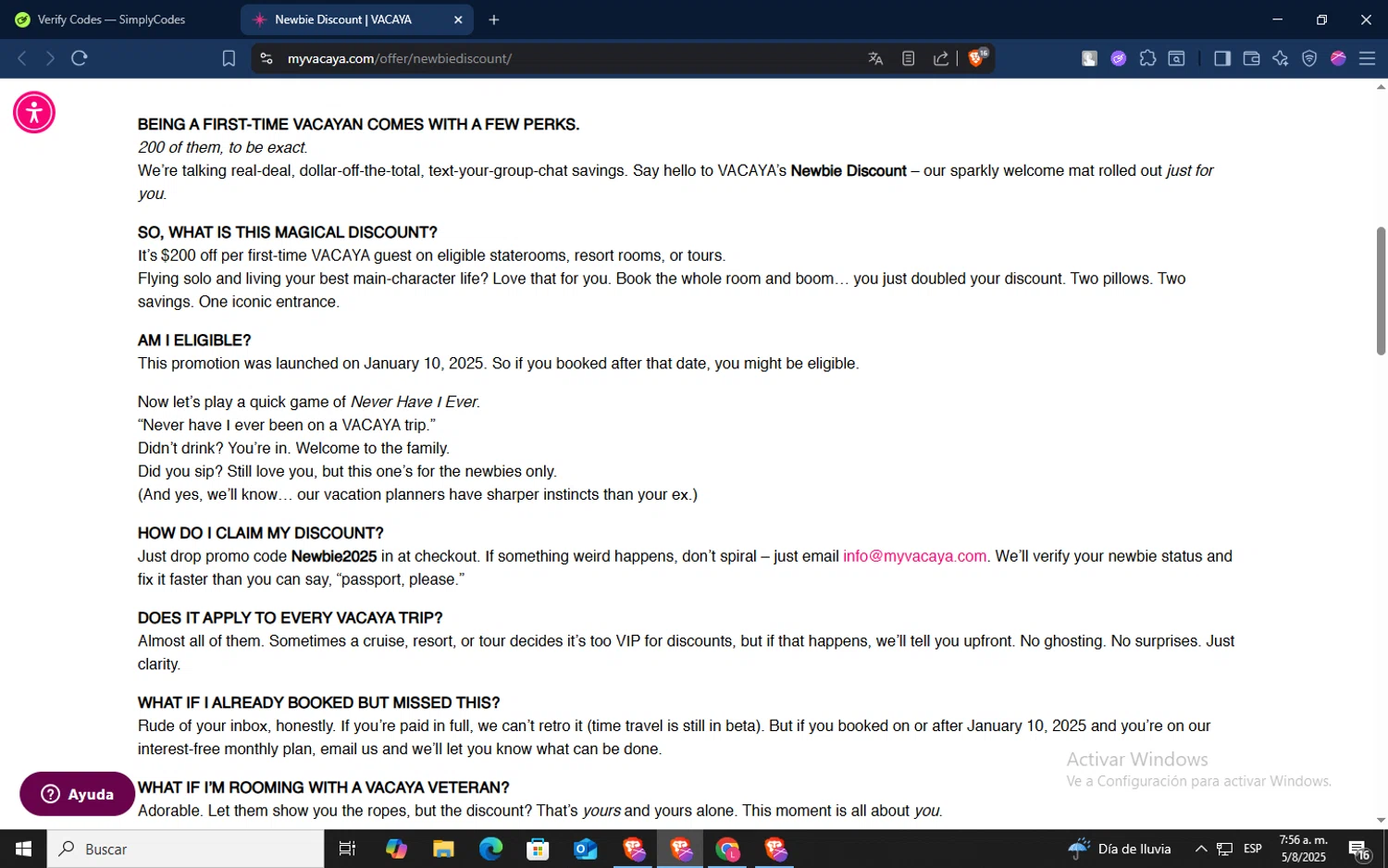
Task: Click the purple round extension icon
Action: (1119, 58)
